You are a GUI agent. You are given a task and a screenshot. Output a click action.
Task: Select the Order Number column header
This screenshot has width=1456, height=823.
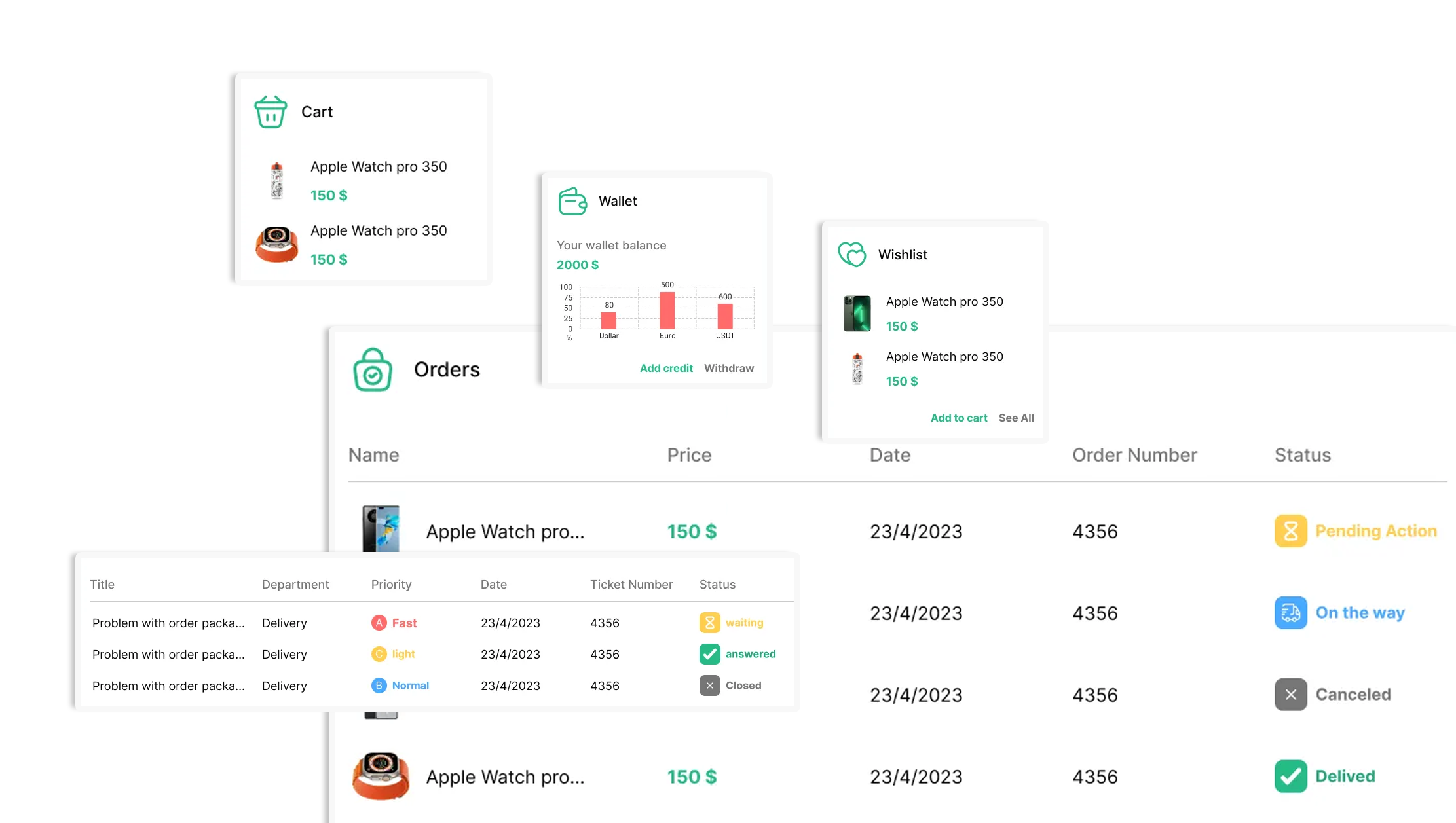coord(1134,454)
